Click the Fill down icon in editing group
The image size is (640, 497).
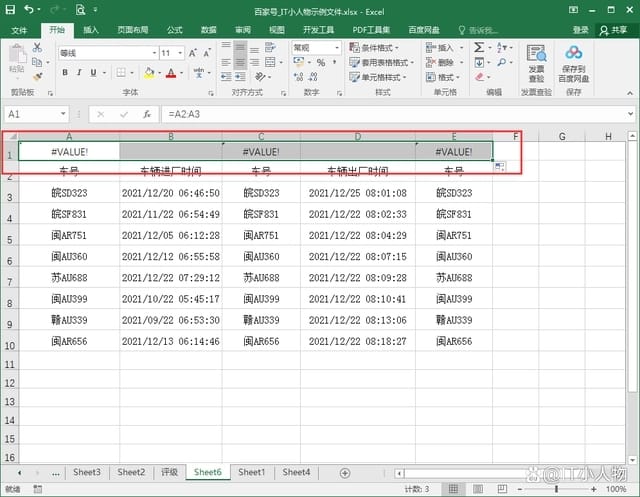click(479, 62)
